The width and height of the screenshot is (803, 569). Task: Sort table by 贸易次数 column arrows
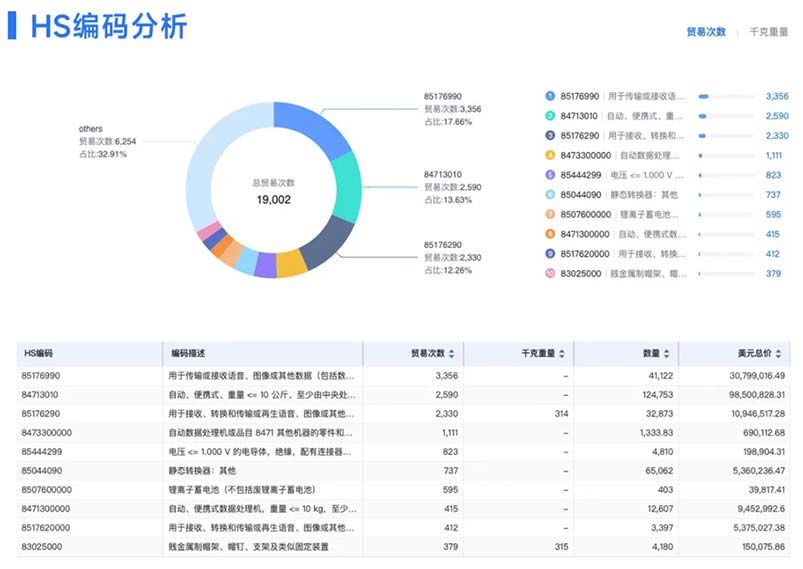tap(451, 353)
